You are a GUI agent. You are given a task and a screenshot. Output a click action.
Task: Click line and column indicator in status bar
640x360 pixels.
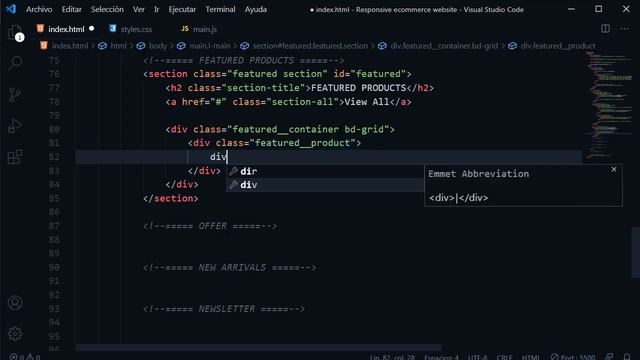point(392,357)
